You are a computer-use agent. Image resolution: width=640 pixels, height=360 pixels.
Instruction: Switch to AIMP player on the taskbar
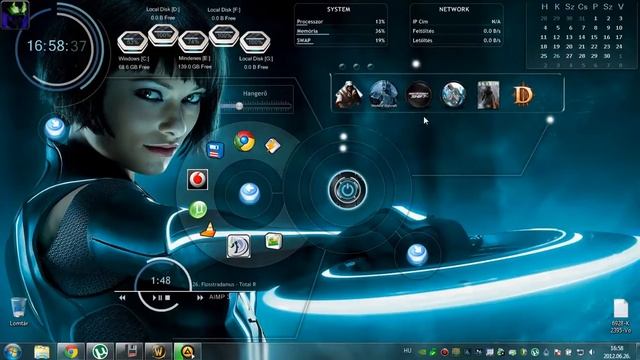(x=188, y=351)
